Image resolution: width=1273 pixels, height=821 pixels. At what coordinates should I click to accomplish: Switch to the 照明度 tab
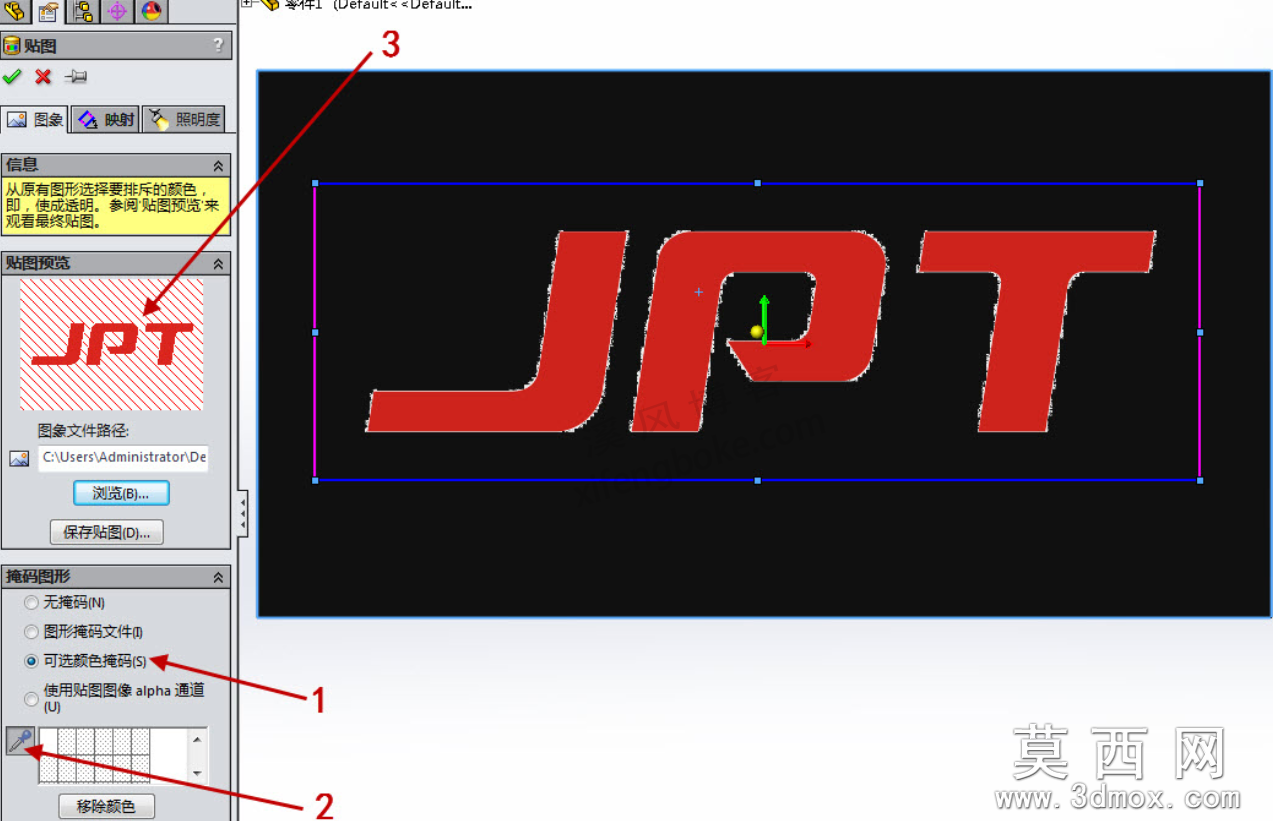[x=184, y=119]
